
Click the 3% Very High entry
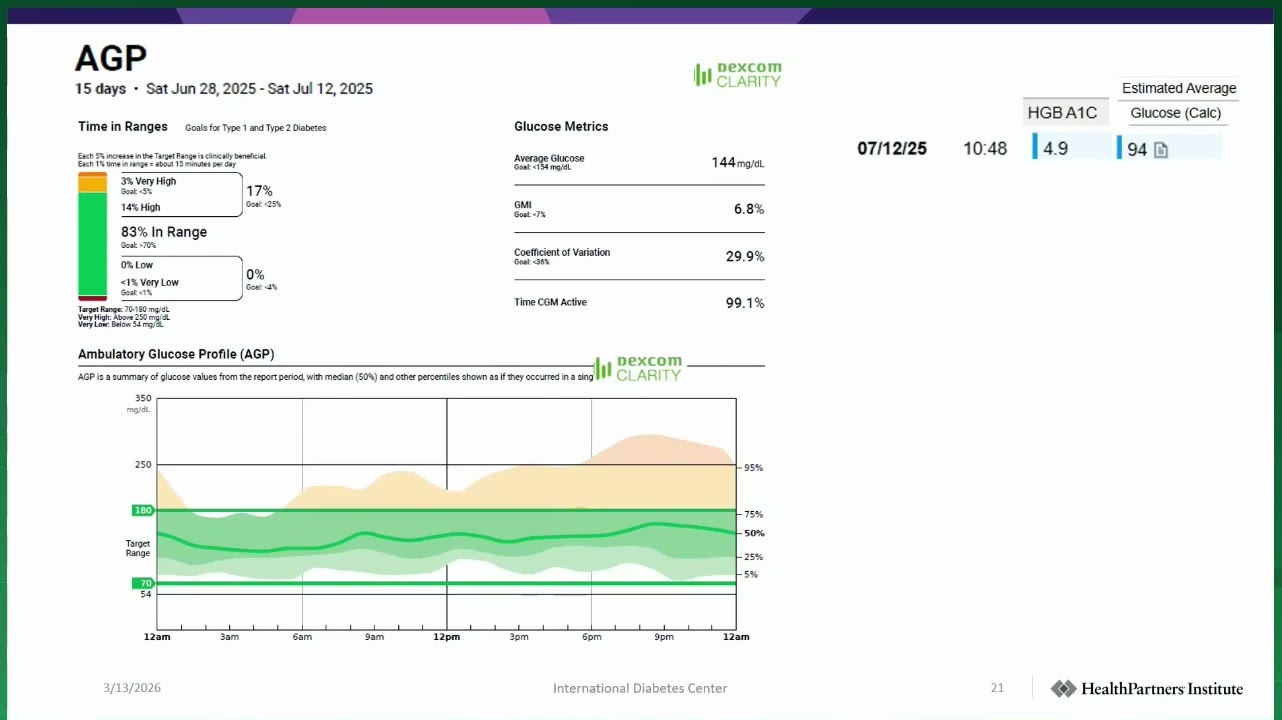click(x=148, y=182)
